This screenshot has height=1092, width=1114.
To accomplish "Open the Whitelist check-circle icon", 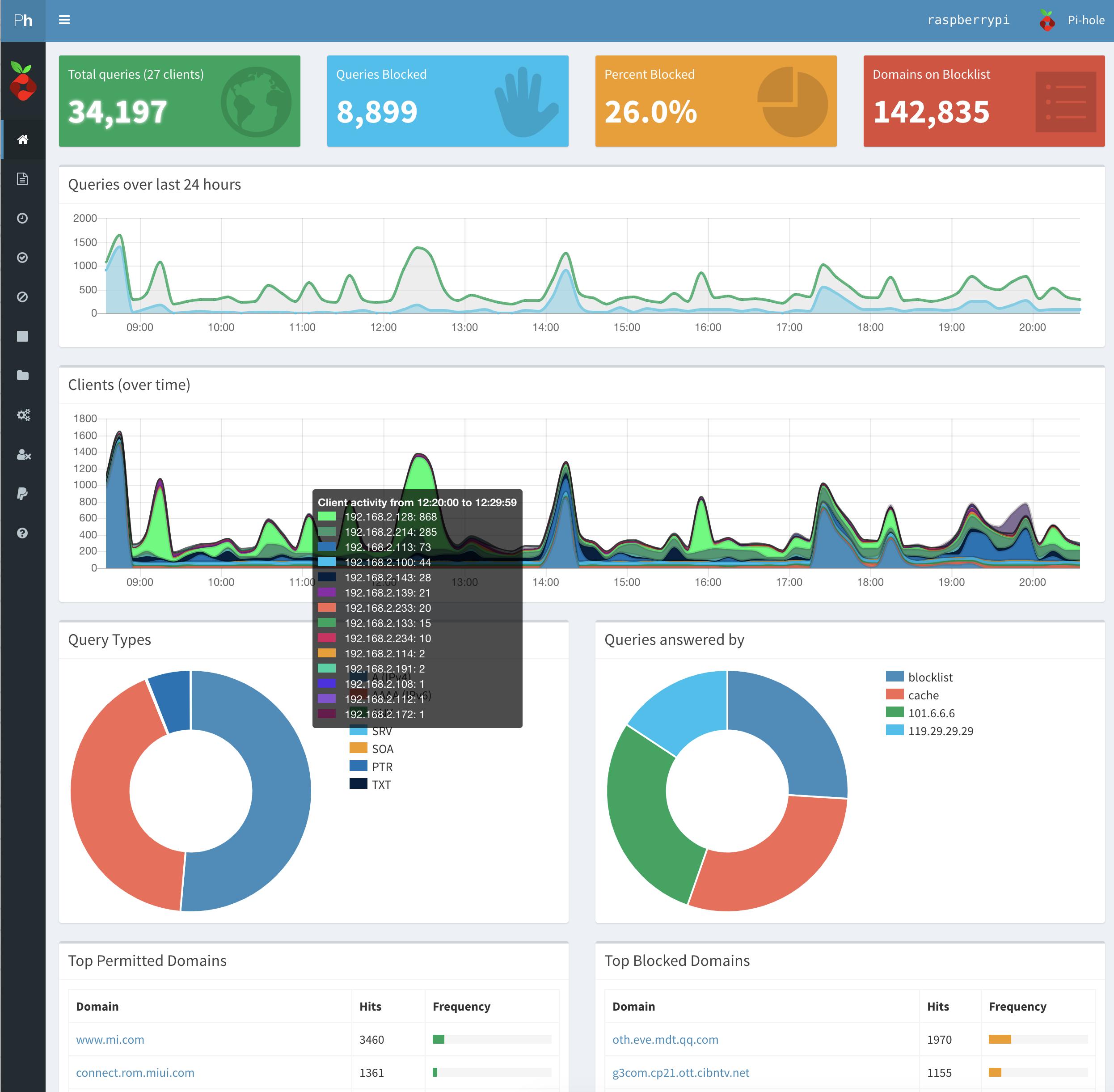I will tap(22, 258).
